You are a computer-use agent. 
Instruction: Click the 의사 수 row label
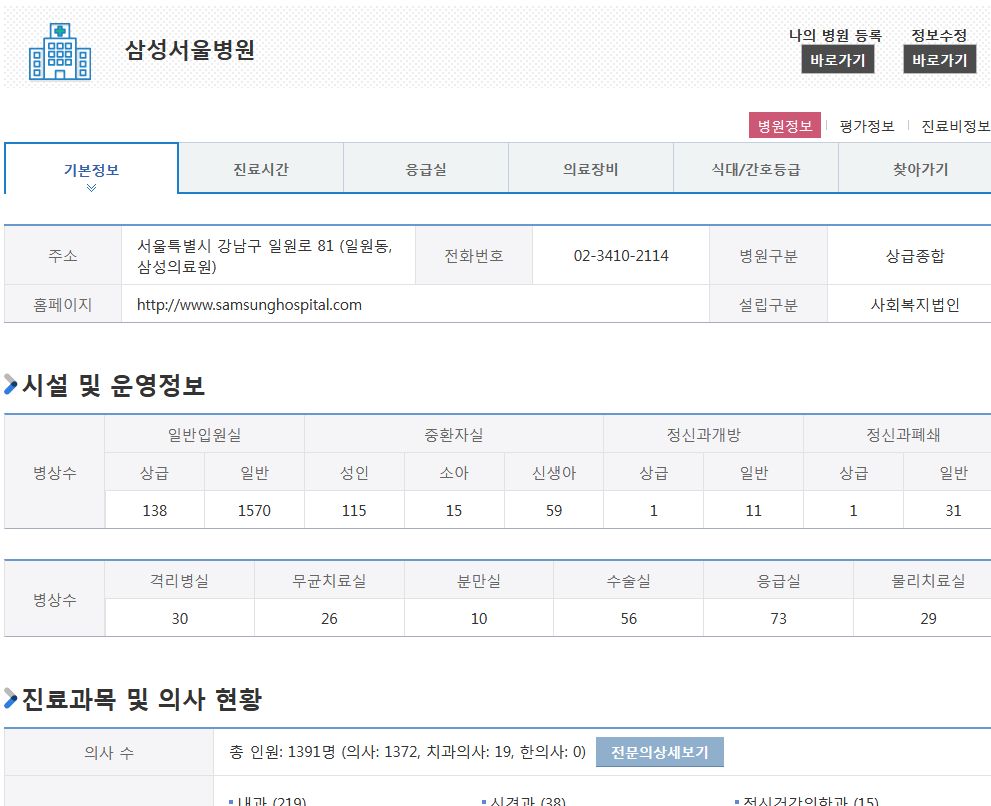point(109,752)
